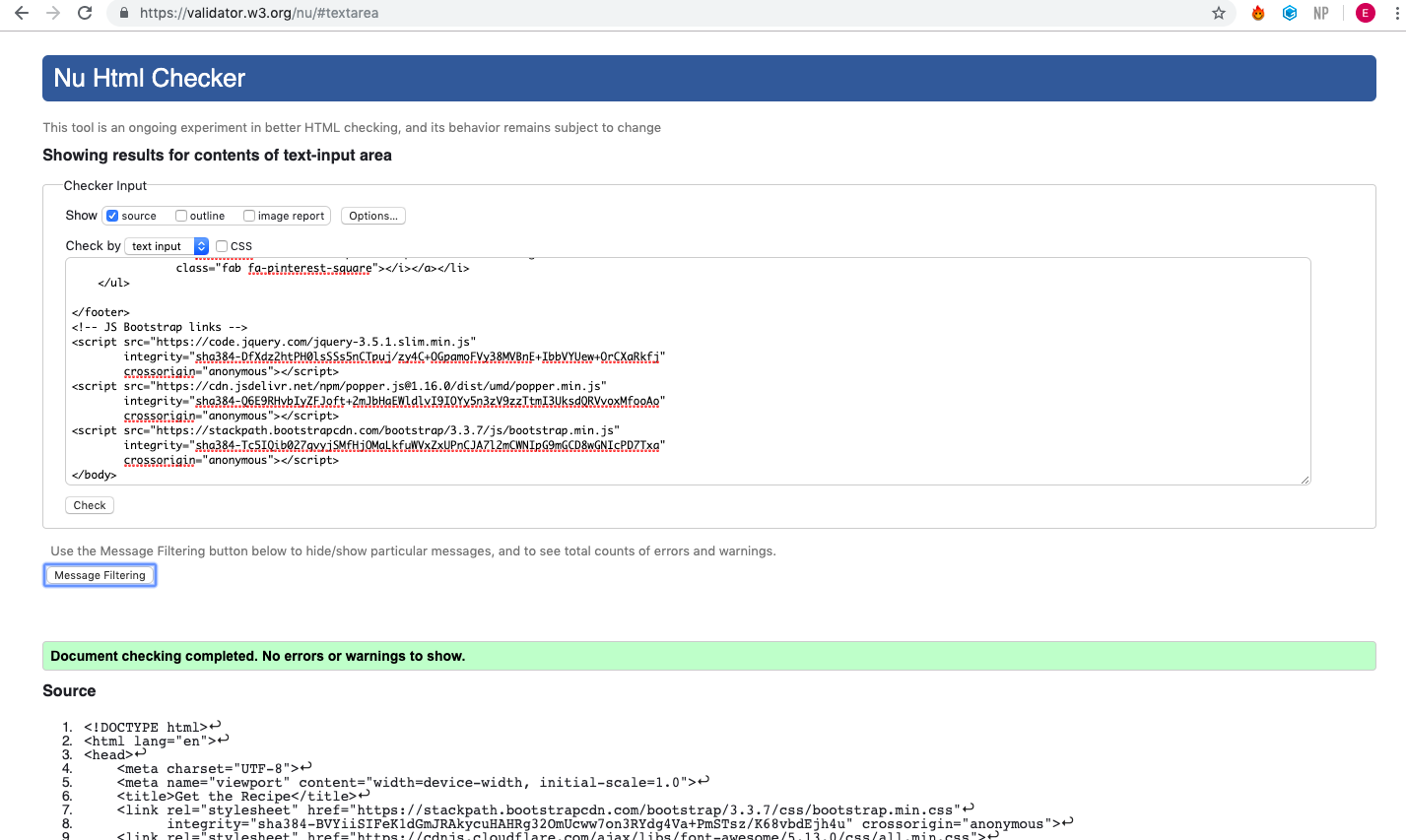1406x840 pixels.
Task: Click the Check button
Action: [x=90, y=505]
